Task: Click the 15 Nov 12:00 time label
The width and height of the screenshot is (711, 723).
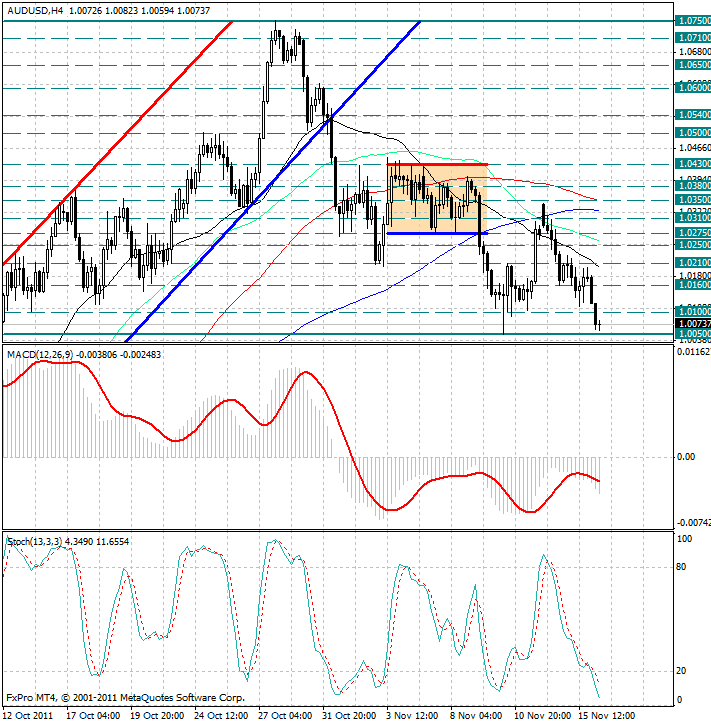Action: (x=607, y=716)
